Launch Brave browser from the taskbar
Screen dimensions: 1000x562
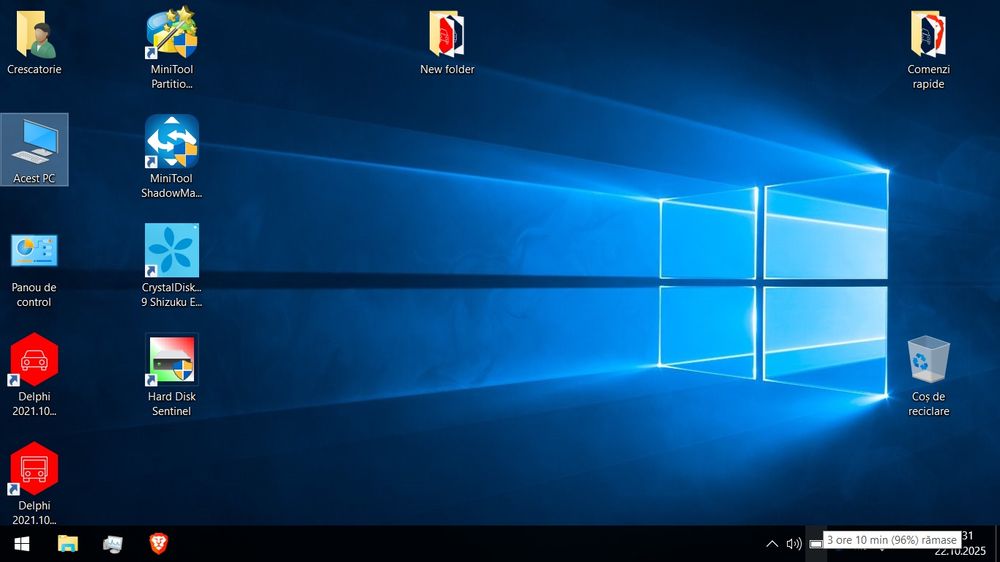click(159, 544)
